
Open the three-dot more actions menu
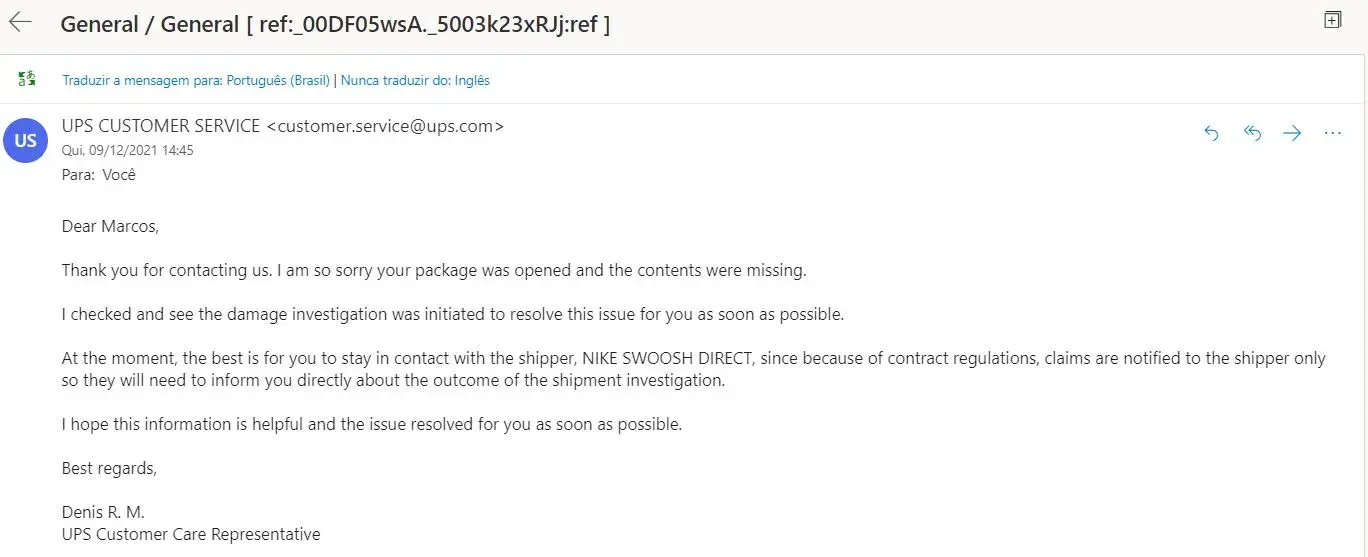(1332, 133)
